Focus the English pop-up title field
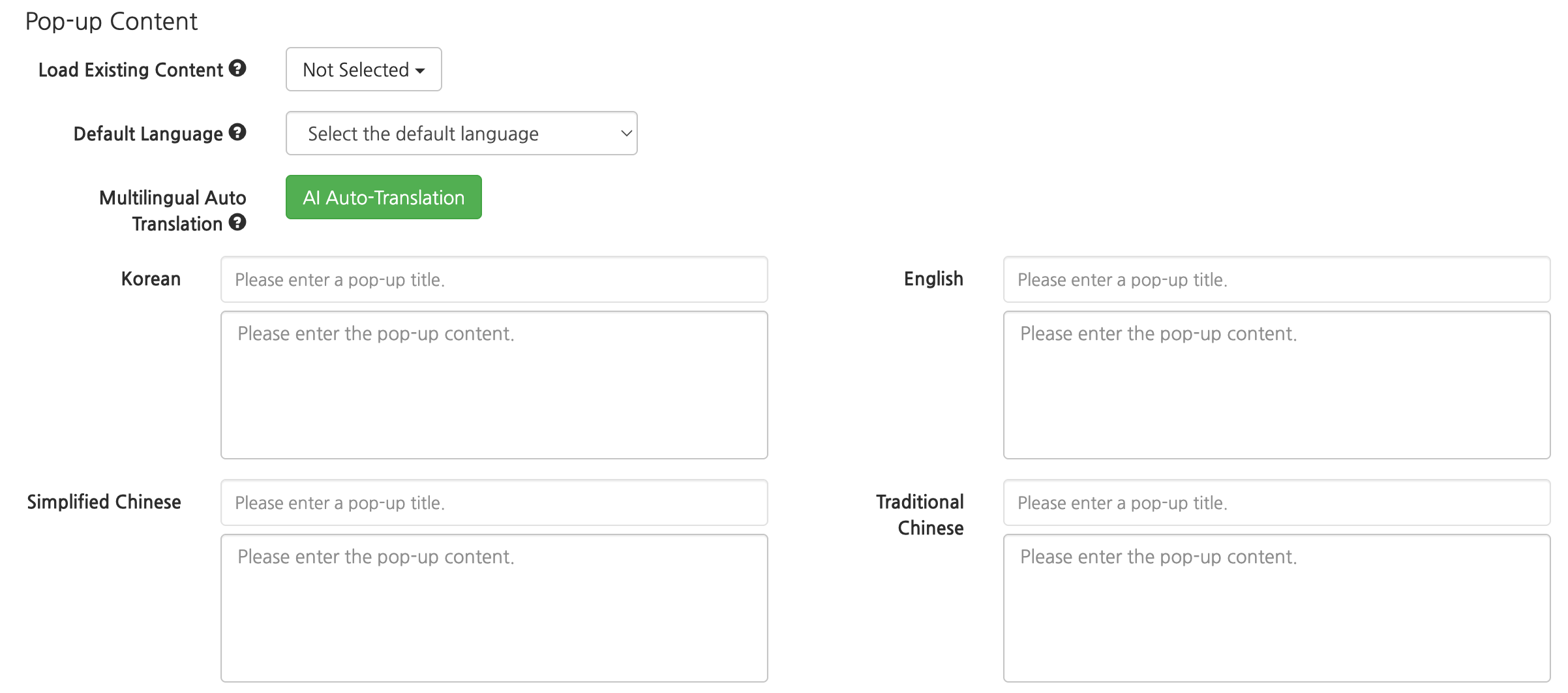 1276,279
